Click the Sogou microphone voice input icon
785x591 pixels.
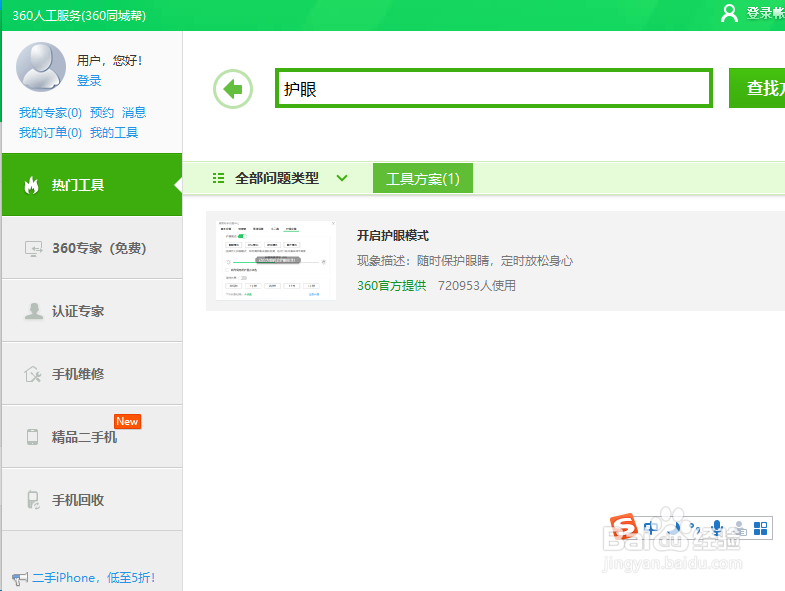click(717, 528)
